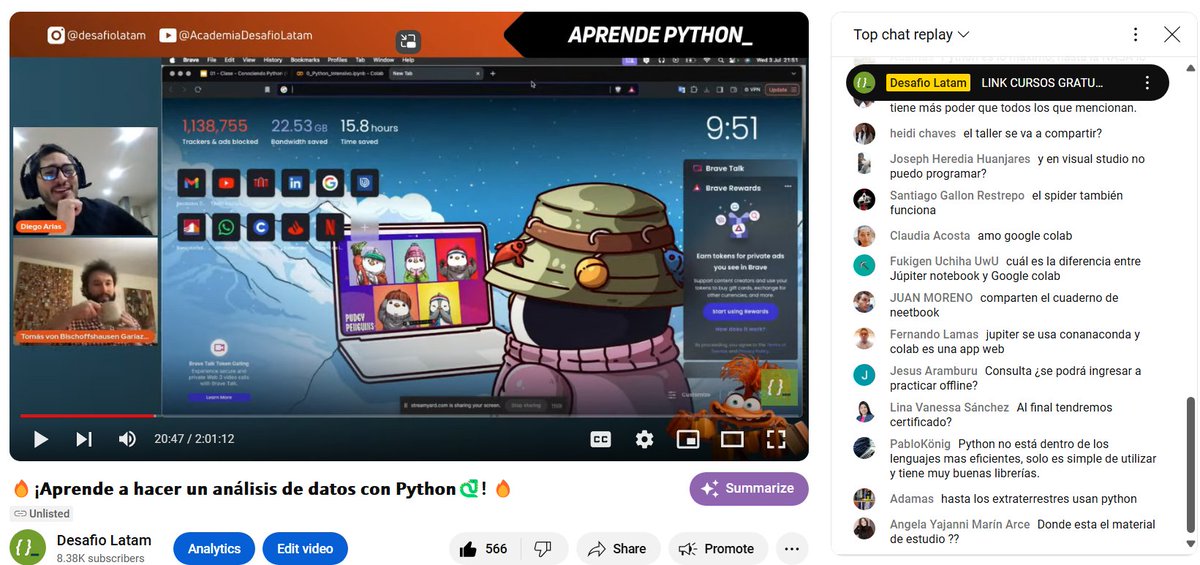
Task: Click heidi chaves chat avatar
Action: (x=865, y=134)
